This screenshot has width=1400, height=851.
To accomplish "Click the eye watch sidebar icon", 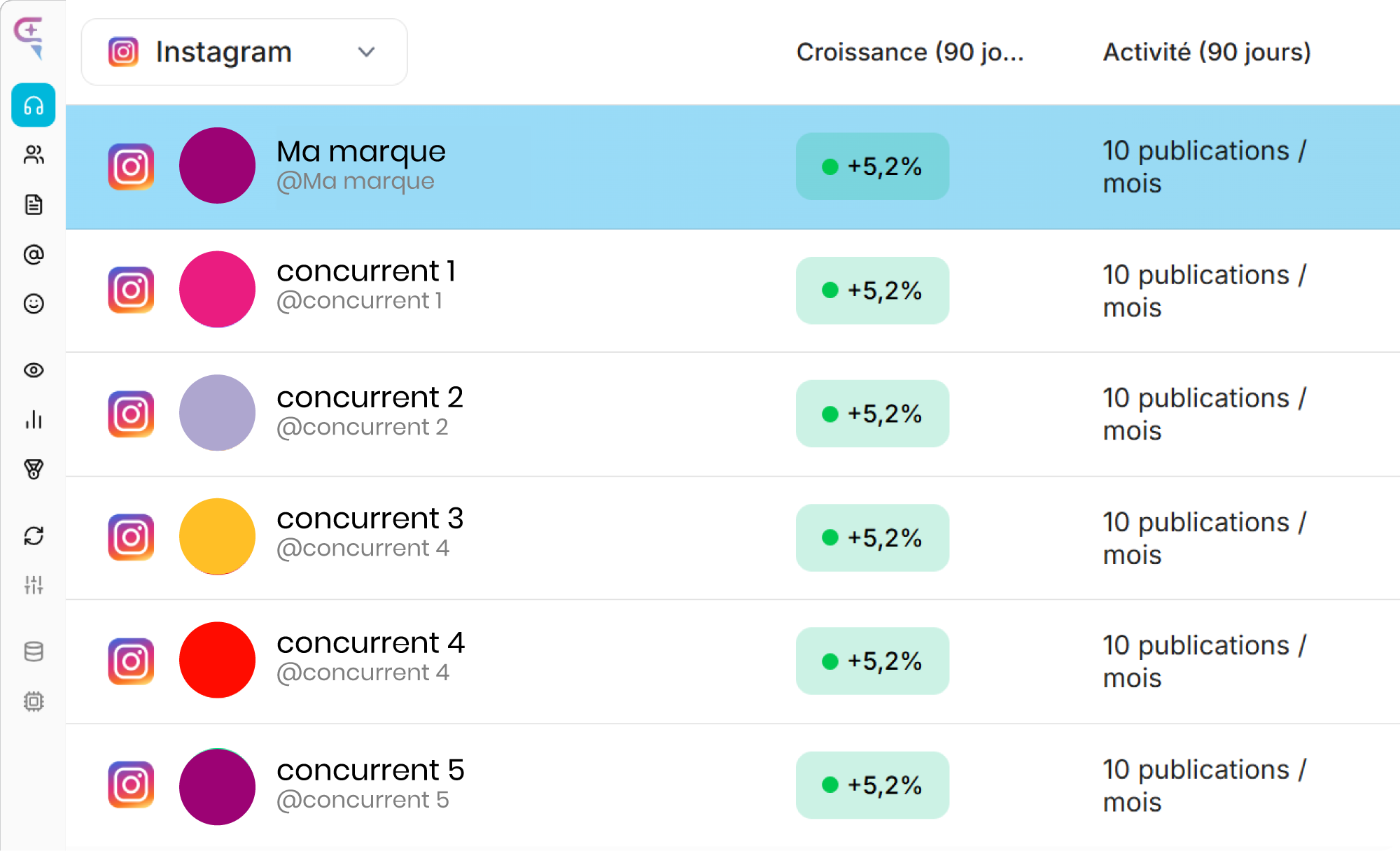I will click(34, 370).
